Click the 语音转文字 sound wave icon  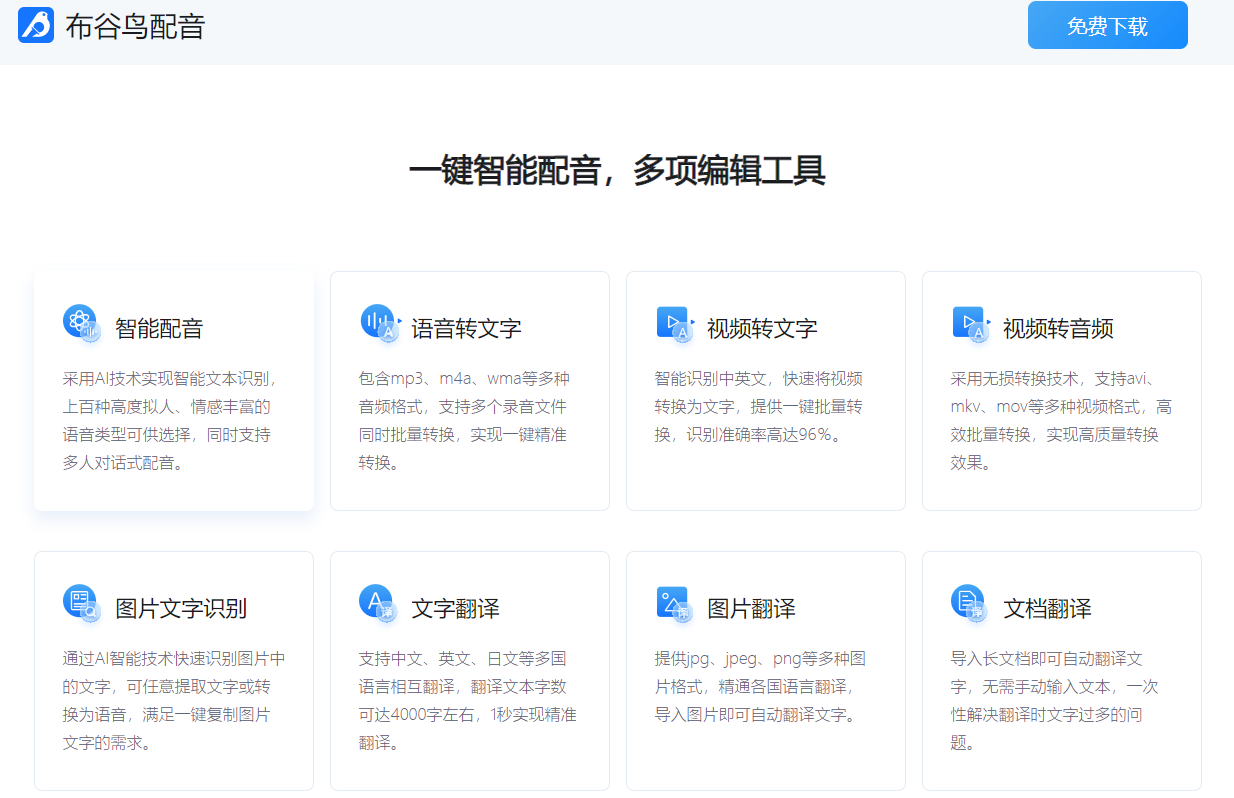point(380,324)
